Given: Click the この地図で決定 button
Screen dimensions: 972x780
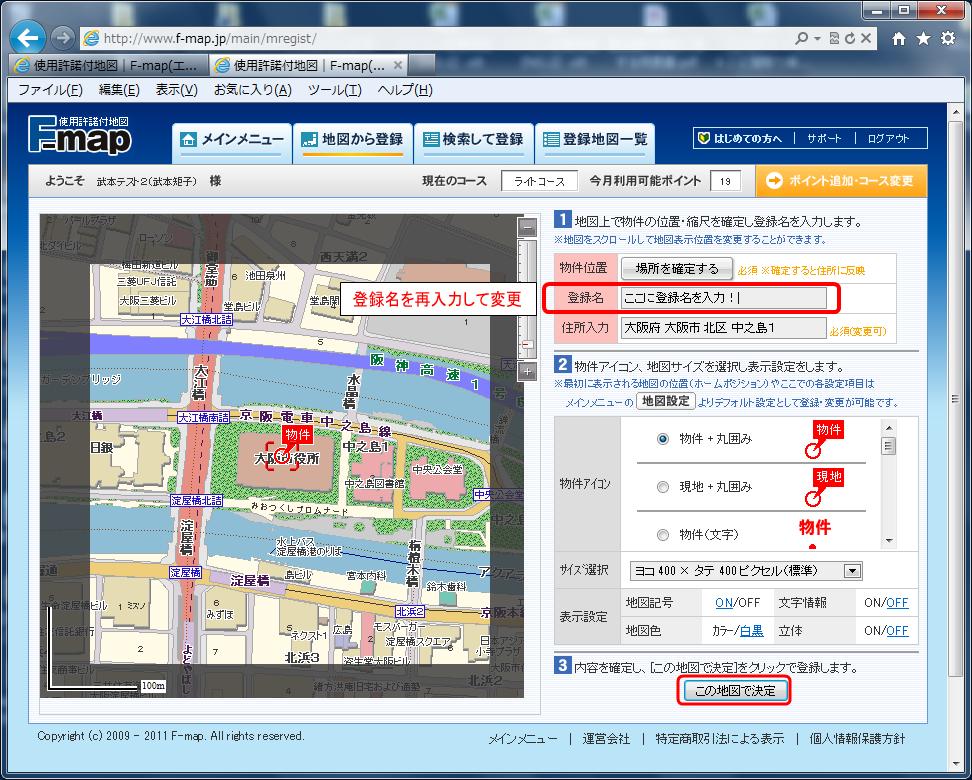Looking at the screenshot, I should pyautogui.click(x=734, y=690).
